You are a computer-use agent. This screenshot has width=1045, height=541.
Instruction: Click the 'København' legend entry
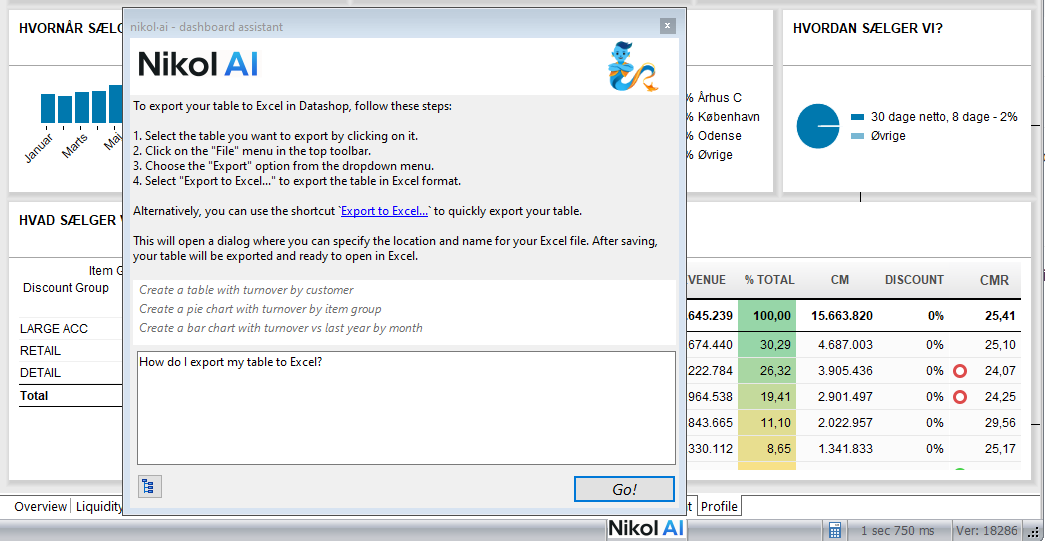click(729, 117)
